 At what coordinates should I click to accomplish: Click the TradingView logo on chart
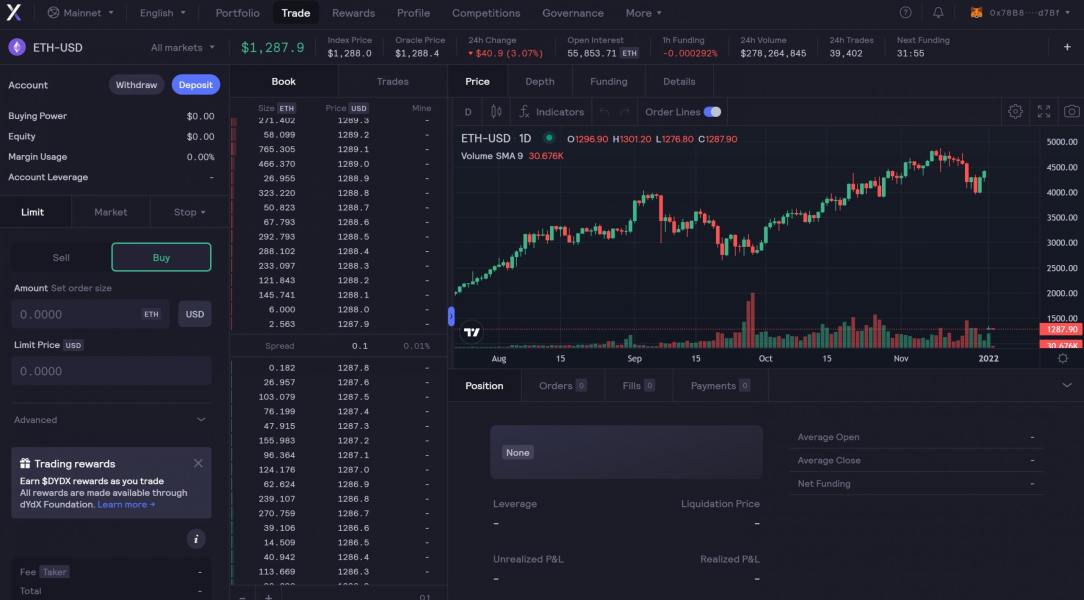point(472,332)
